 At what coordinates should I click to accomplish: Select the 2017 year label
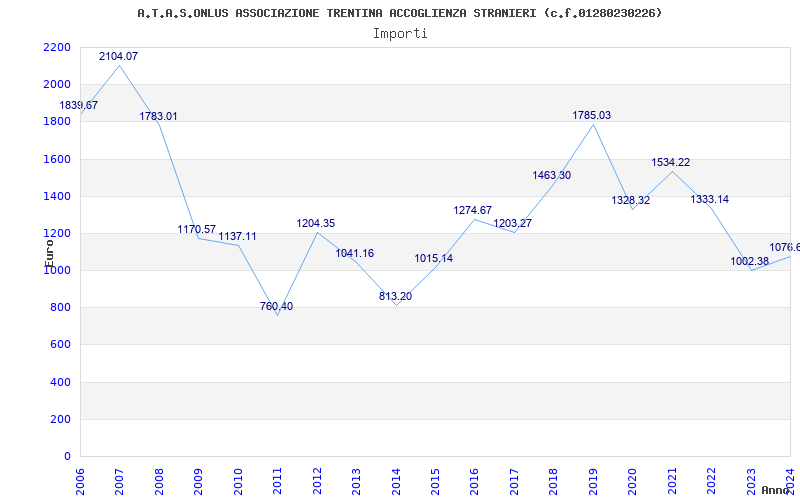coord(514,481)
